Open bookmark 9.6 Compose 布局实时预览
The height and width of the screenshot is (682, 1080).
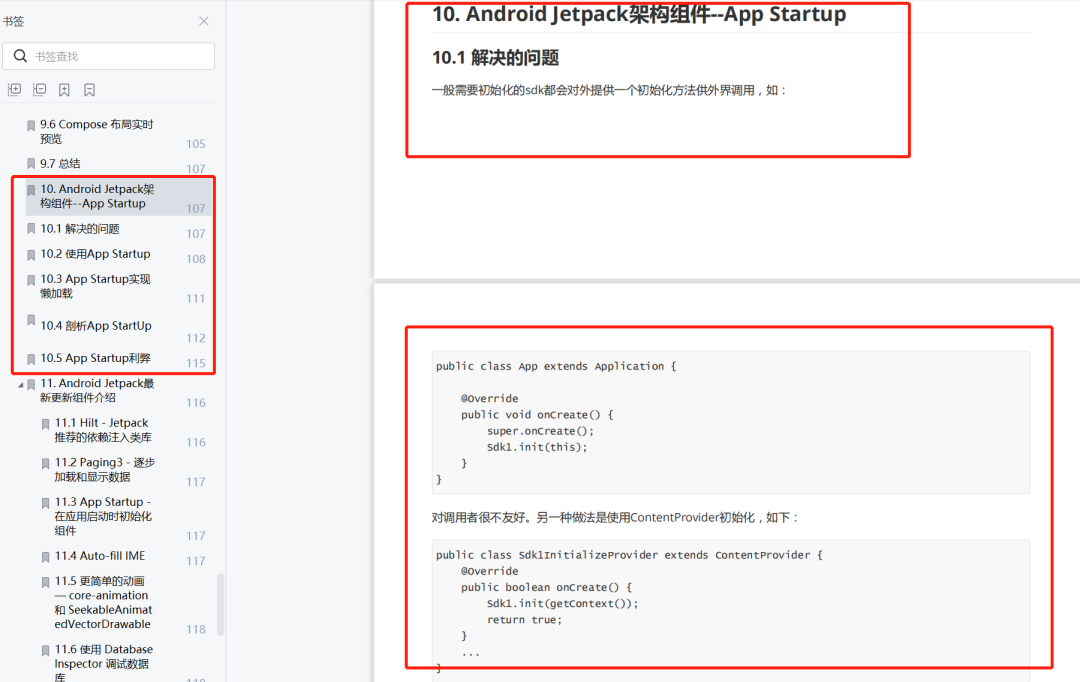pyautogui.click(x=96, y=131)
